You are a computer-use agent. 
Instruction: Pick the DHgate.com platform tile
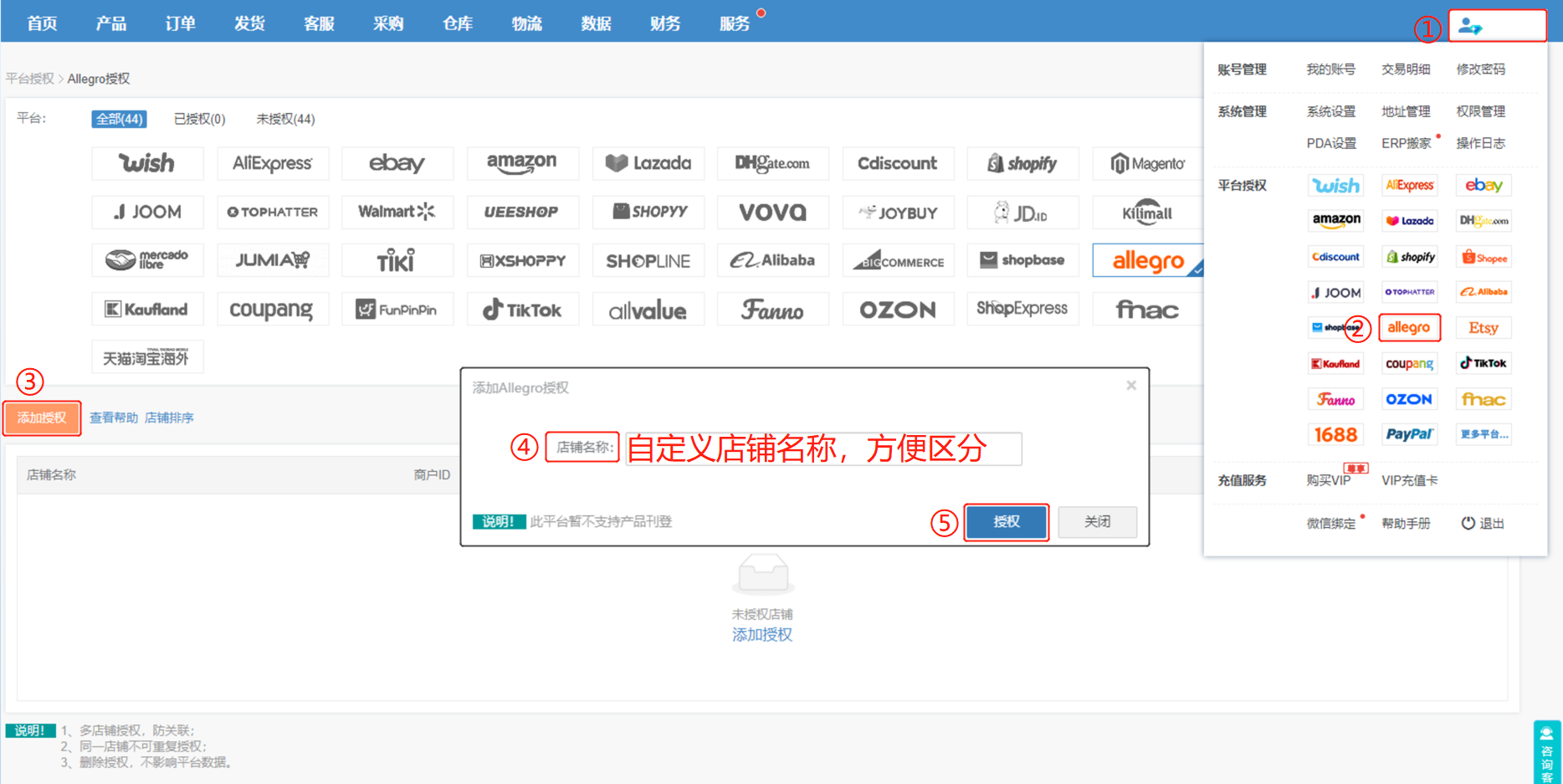coord(772,163)
